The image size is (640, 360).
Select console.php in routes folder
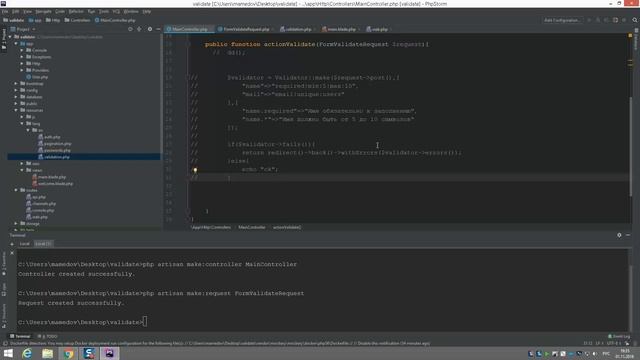point(40,210)
